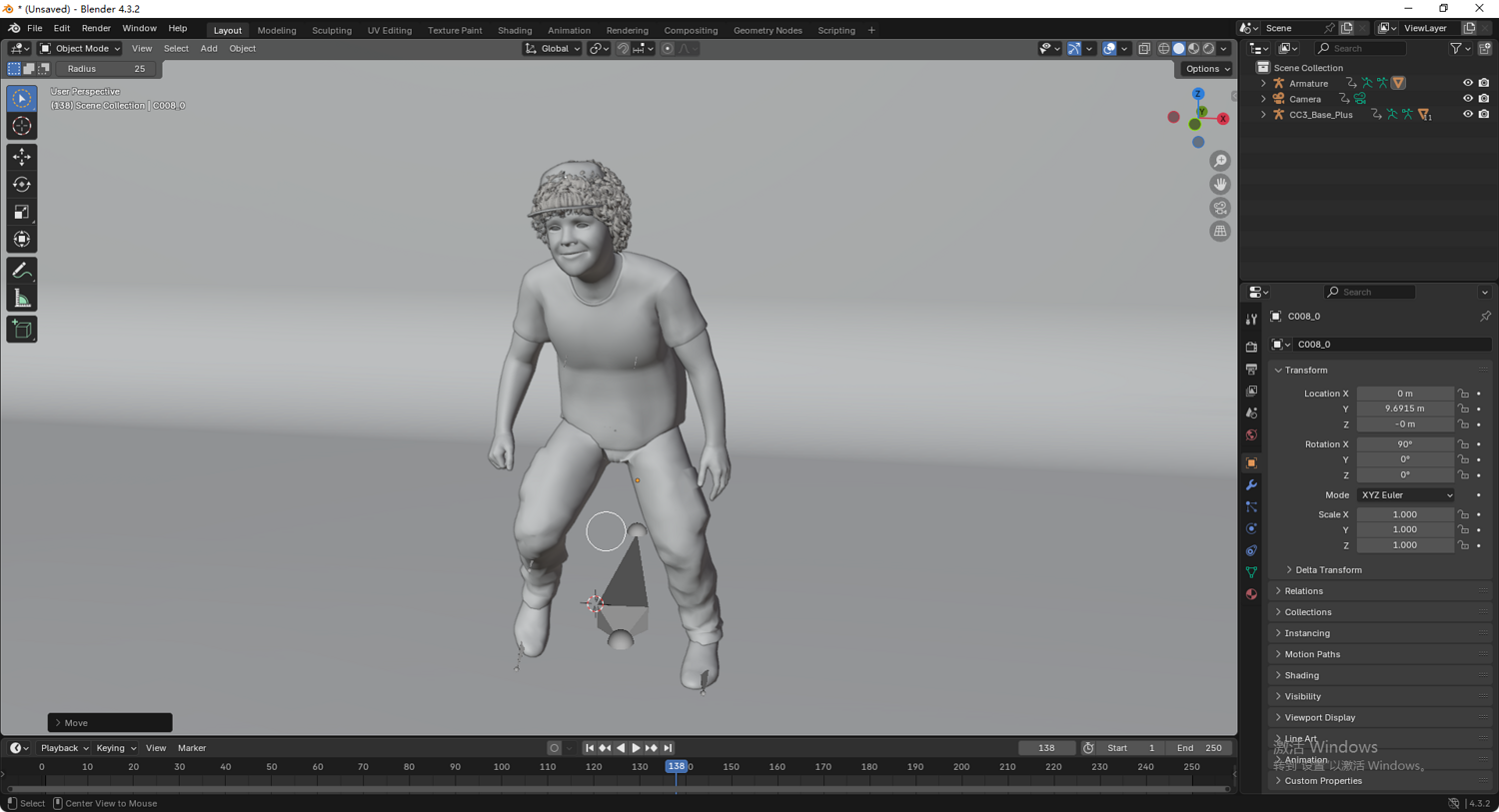Viewport: 1499px width, 812px height.
Task: Open the viewport Options dropdown
Action: (x=1207, y=69)
